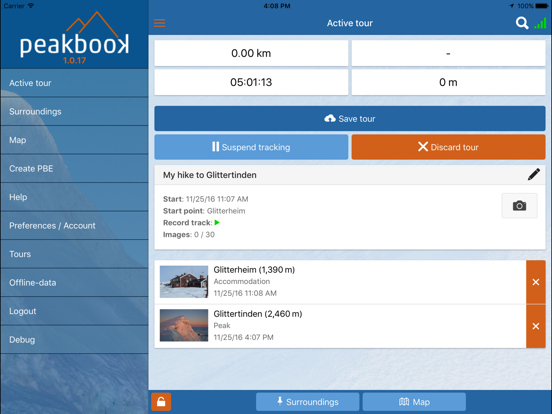Save the tour to the cloud

350,119
